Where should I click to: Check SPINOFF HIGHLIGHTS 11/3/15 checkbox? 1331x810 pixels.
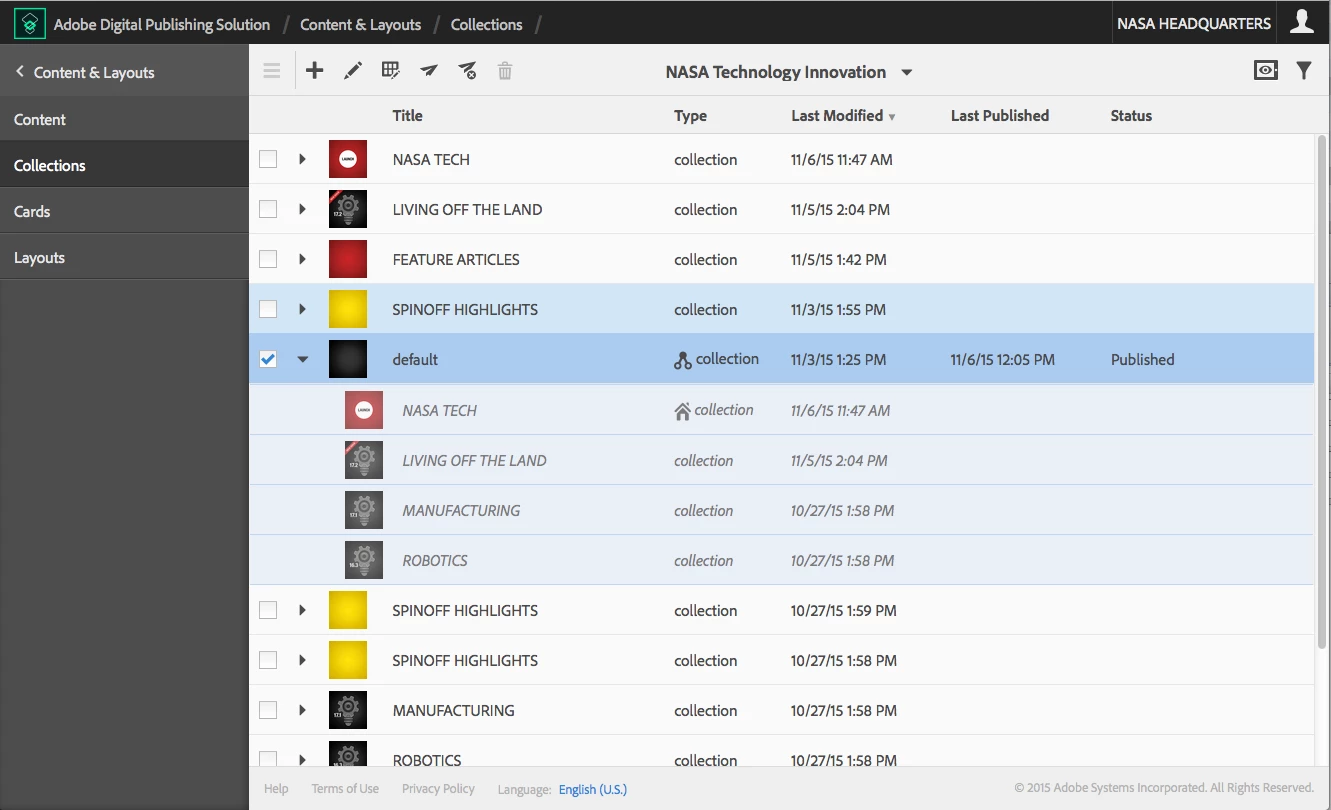point(268,309)
